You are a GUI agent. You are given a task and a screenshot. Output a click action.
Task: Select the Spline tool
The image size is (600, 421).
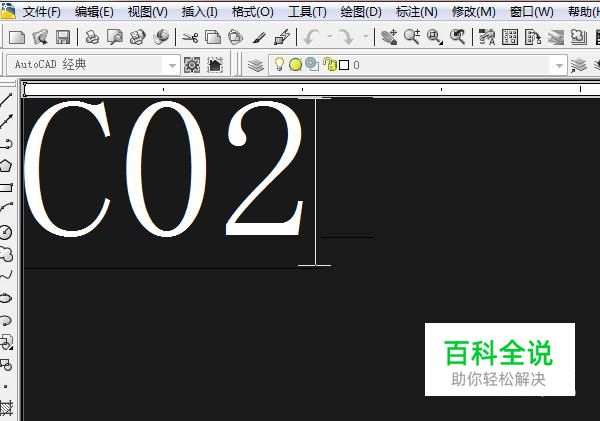(x=7, y=275)
